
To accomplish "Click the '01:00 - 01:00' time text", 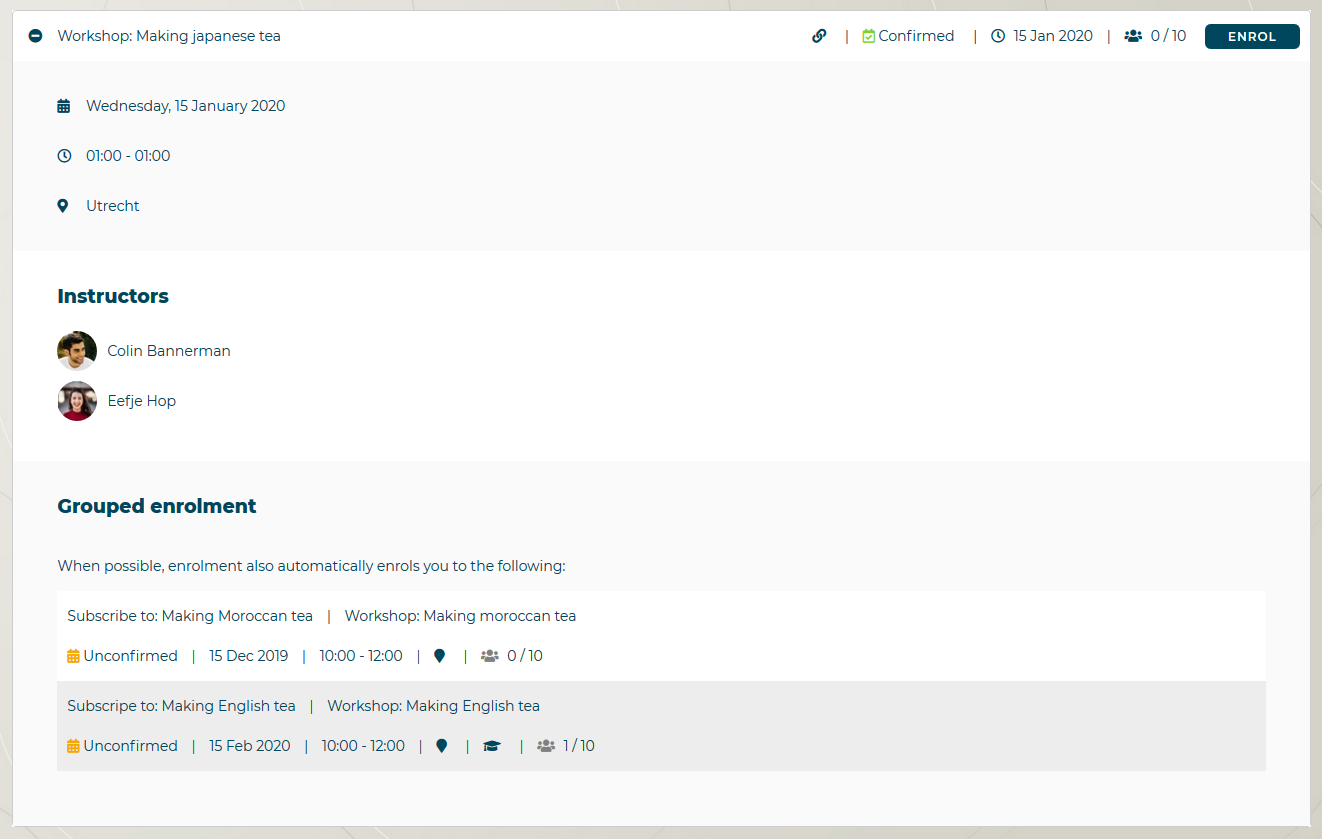I will pos(128,156).
